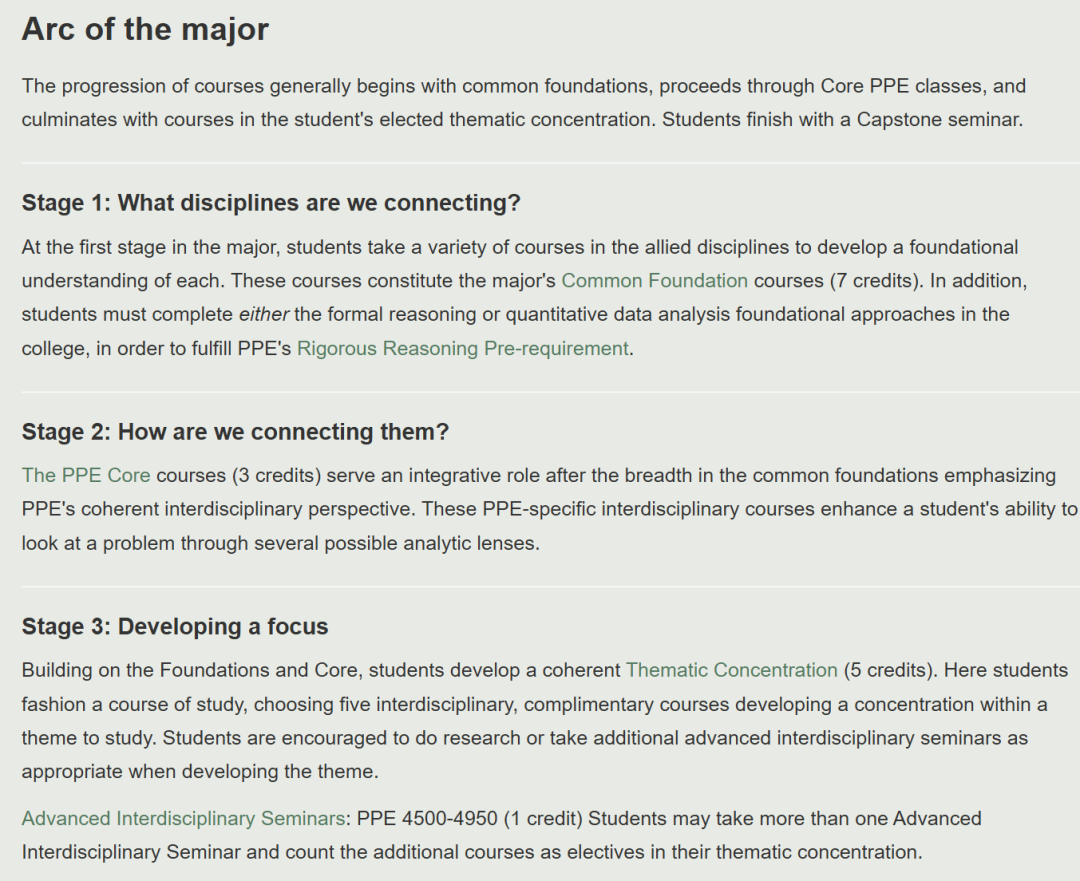Select the Stage 2 heading text

tap(235, 432)
